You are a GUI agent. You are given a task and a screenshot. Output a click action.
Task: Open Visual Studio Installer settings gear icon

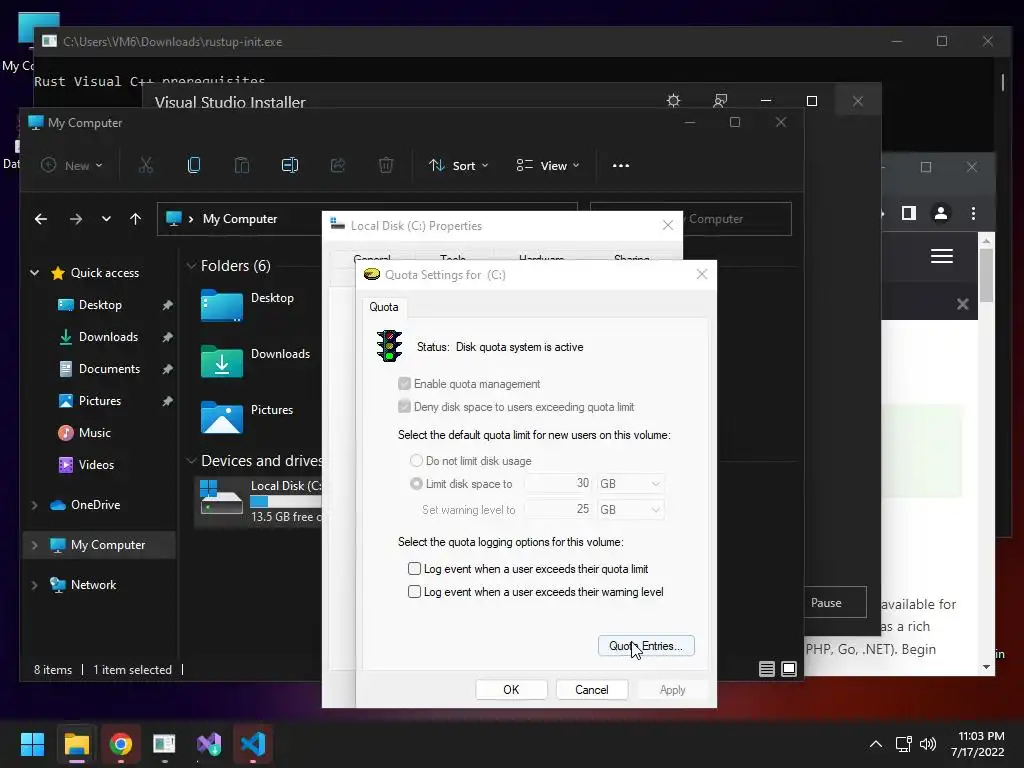coord(673,101)
